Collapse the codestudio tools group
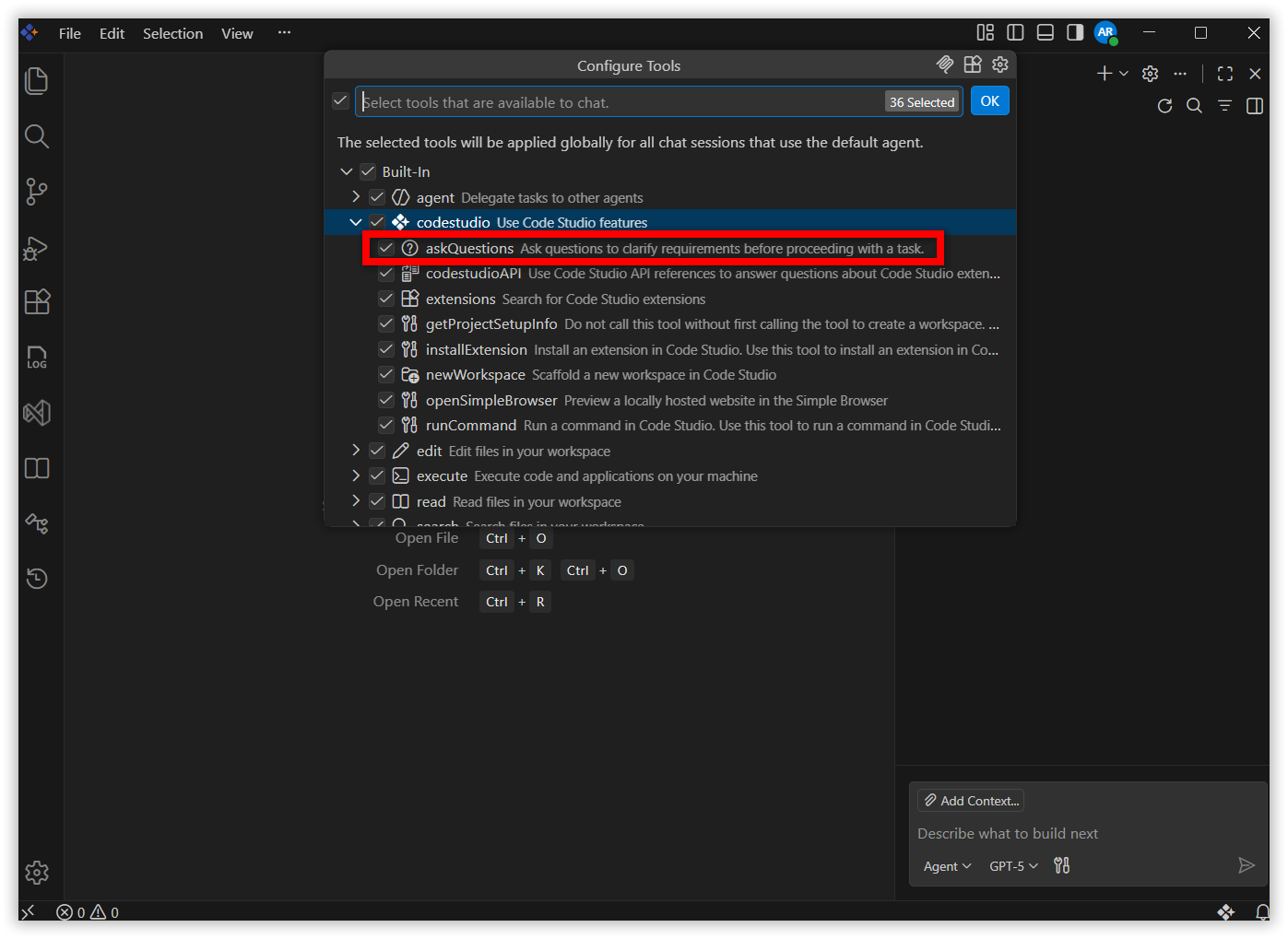 [356, 222]
